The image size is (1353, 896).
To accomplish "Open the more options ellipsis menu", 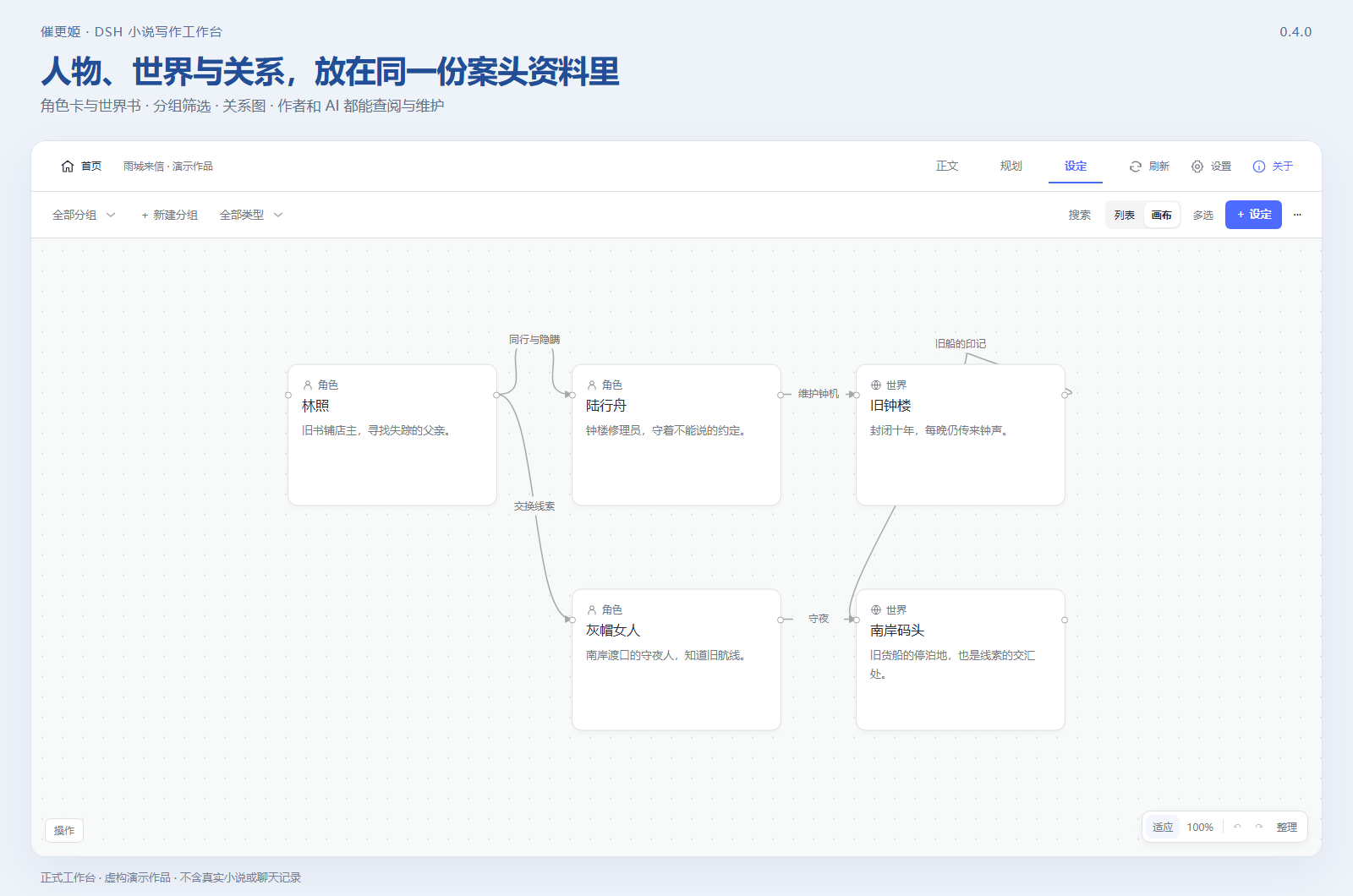I will pyautogui.click(x=1297, y=215).
